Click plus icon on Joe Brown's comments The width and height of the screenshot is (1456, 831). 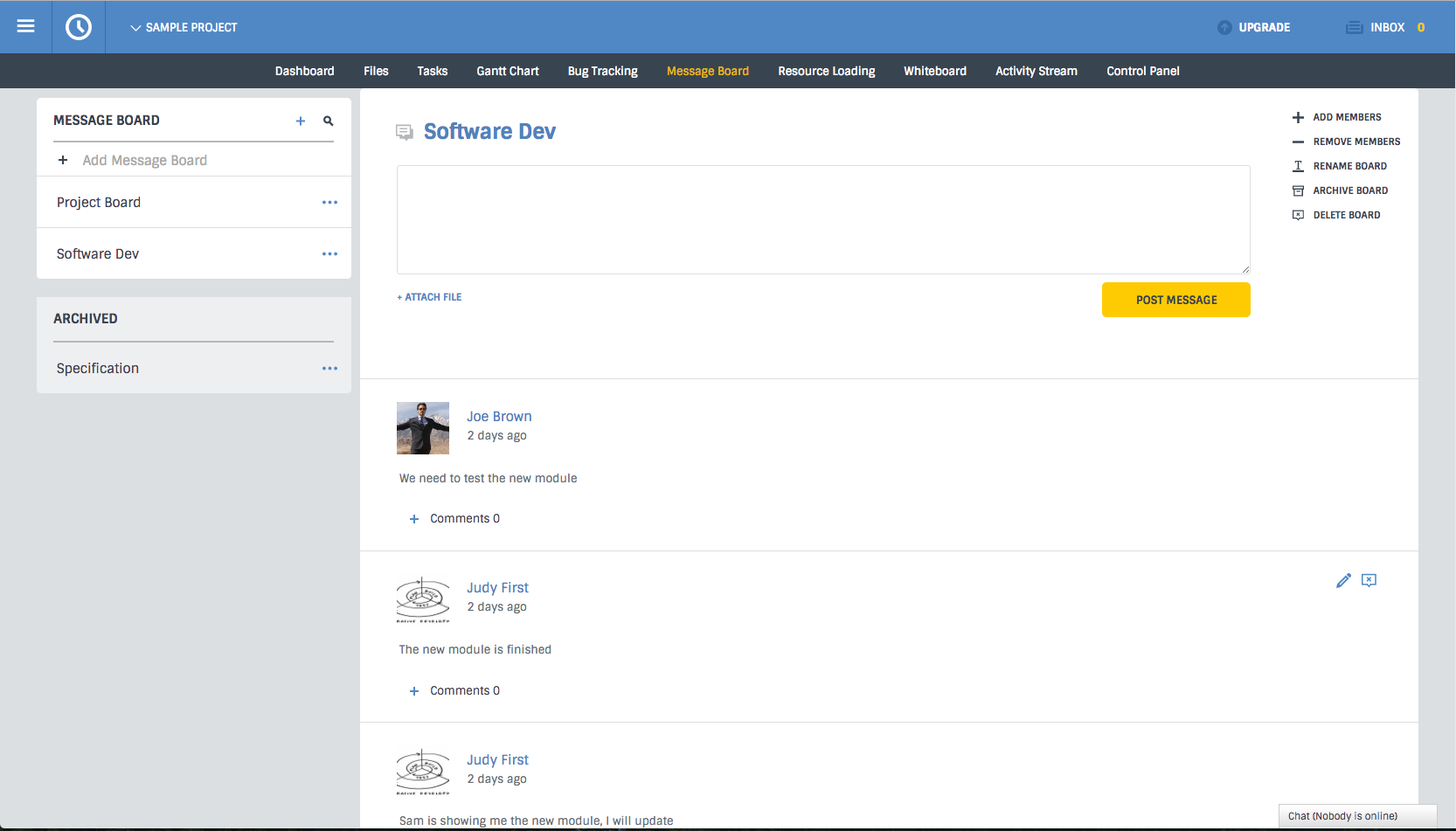[x=414, y=519]
